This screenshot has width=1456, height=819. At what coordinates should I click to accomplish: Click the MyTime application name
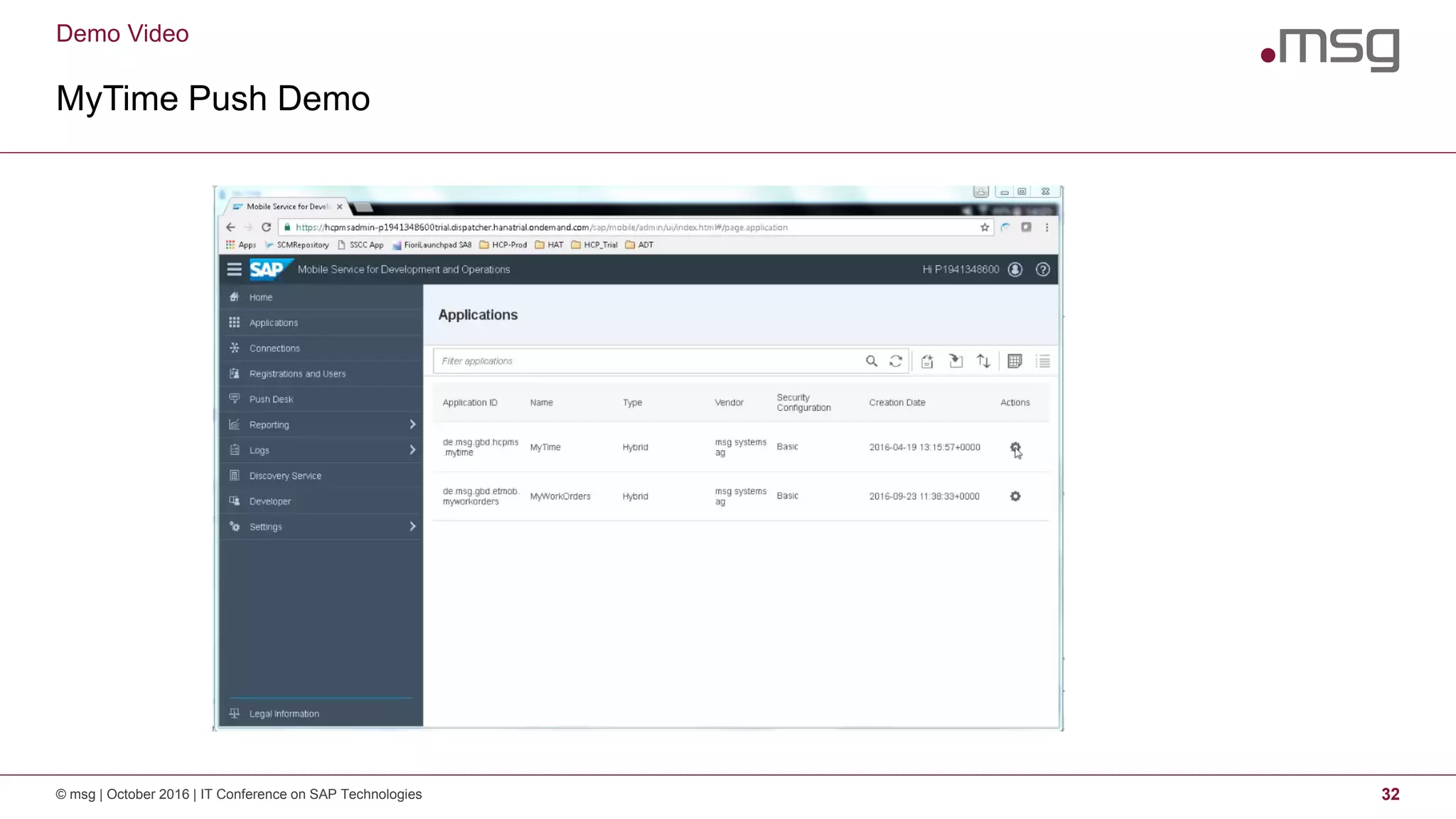(x=545, y=447)
